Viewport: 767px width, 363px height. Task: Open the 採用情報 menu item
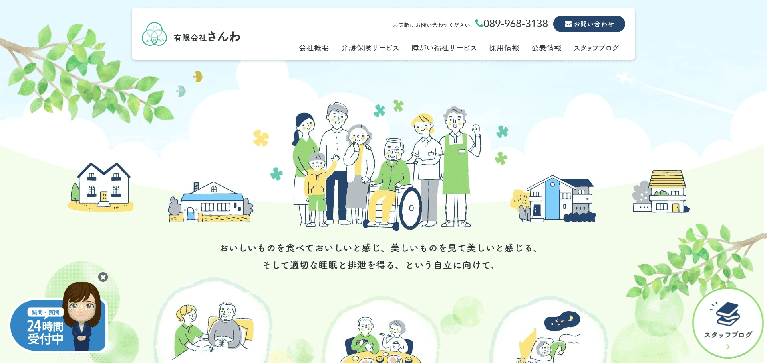[x=504, y=48]
